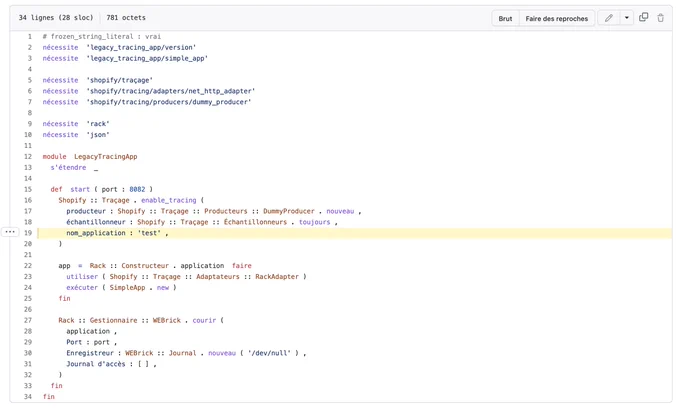The width and height of the screenshot is (680, 417).
Task: Click the s'étendre keyword
Action: (68, 167)
